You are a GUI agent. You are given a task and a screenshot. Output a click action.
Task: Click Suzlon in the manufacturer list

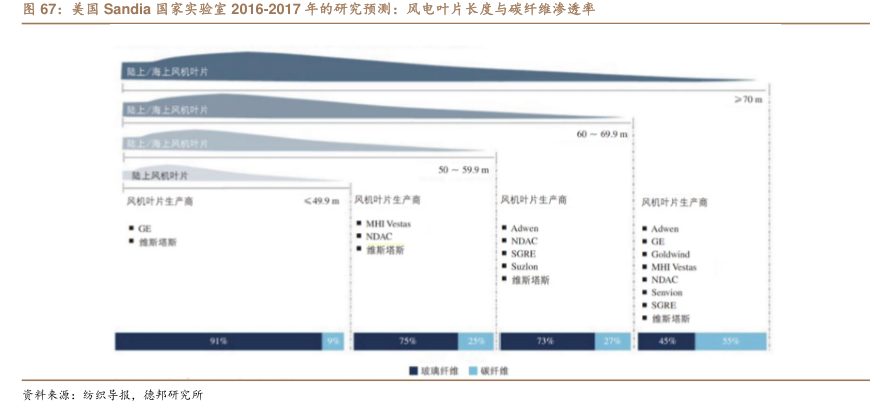(524, 267)
